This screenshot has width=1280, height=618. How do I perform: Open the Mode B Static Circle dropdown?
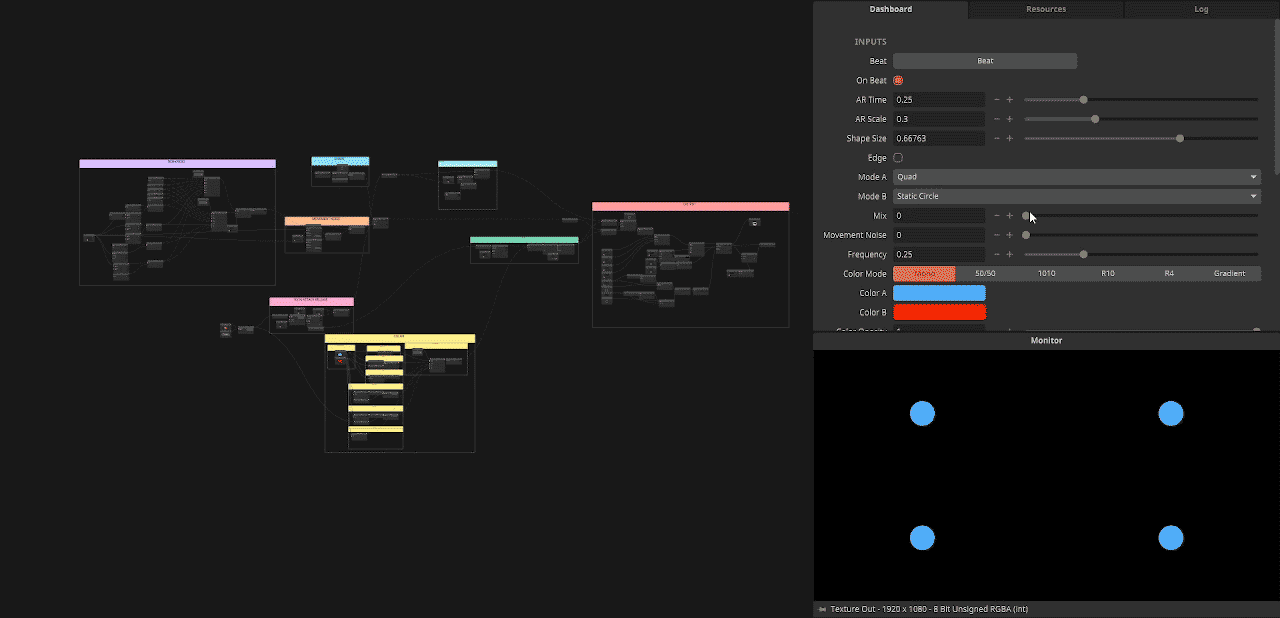point(1076,197)
